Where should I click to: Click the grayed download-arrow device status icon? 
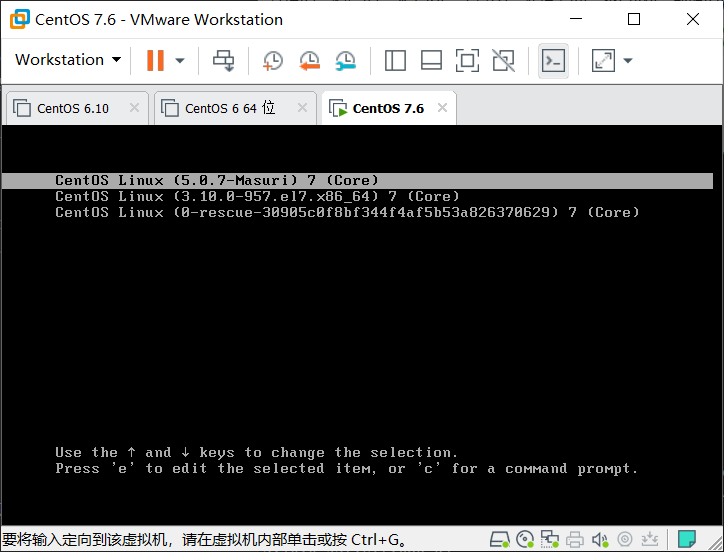[650, 539]
